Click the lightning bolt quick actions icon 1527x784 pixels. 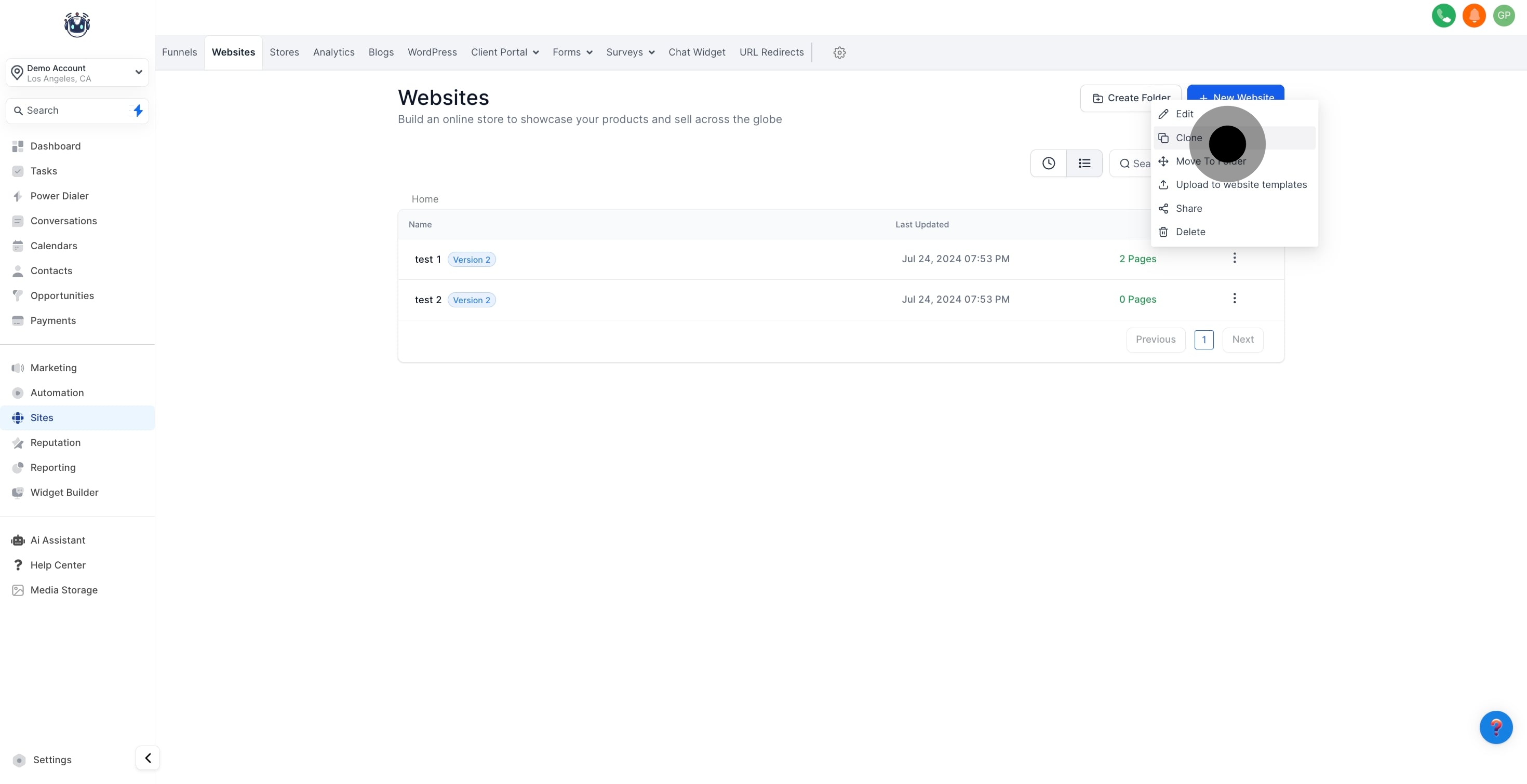pos(138,110)
